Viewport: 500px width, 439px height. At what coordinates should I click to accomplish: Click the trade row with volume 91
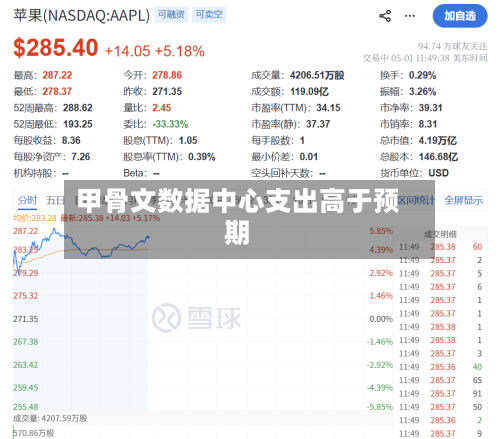tap(440, 394)
